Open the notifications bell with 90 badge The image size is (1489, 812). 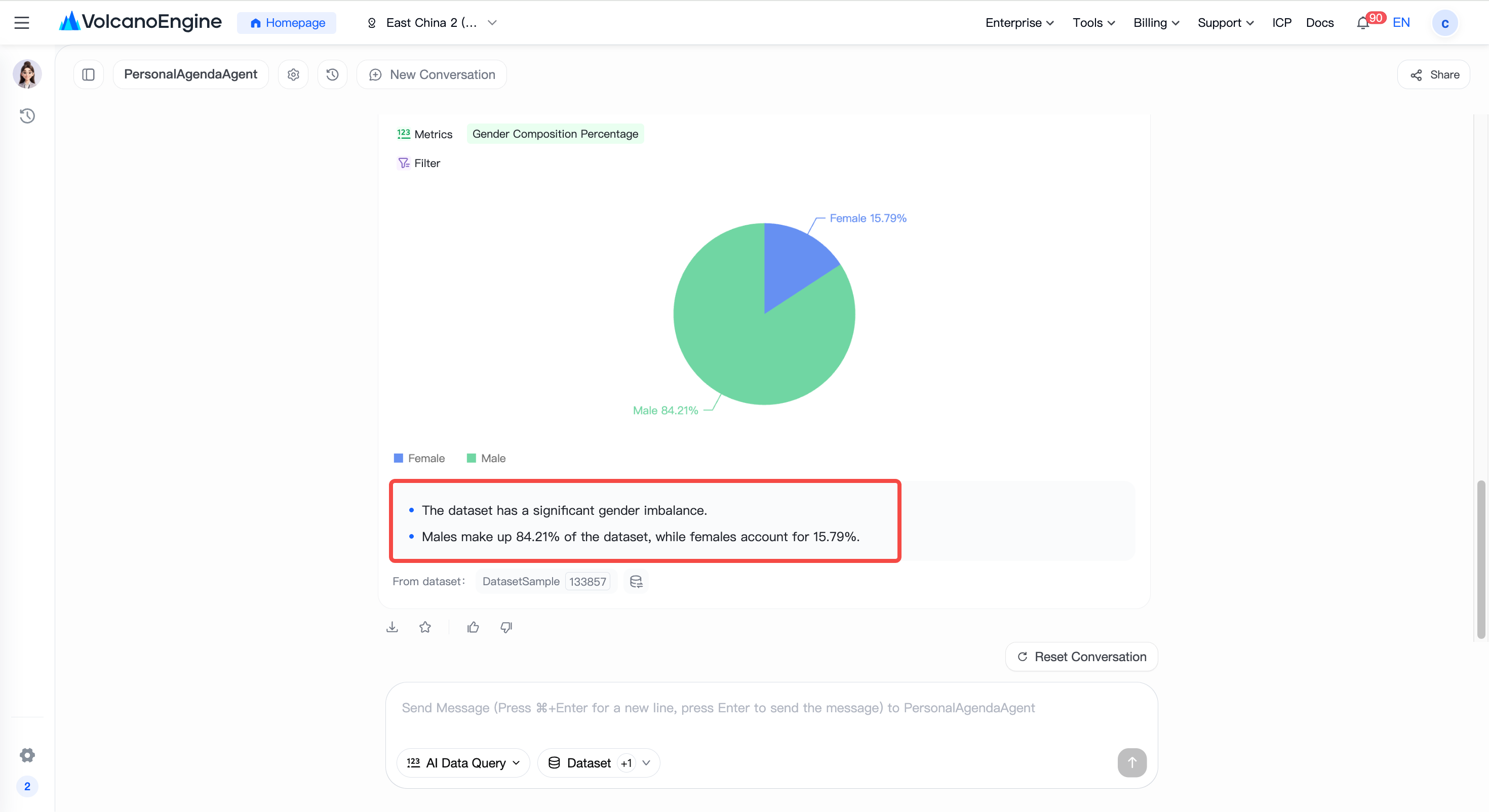coord(1363,23)
